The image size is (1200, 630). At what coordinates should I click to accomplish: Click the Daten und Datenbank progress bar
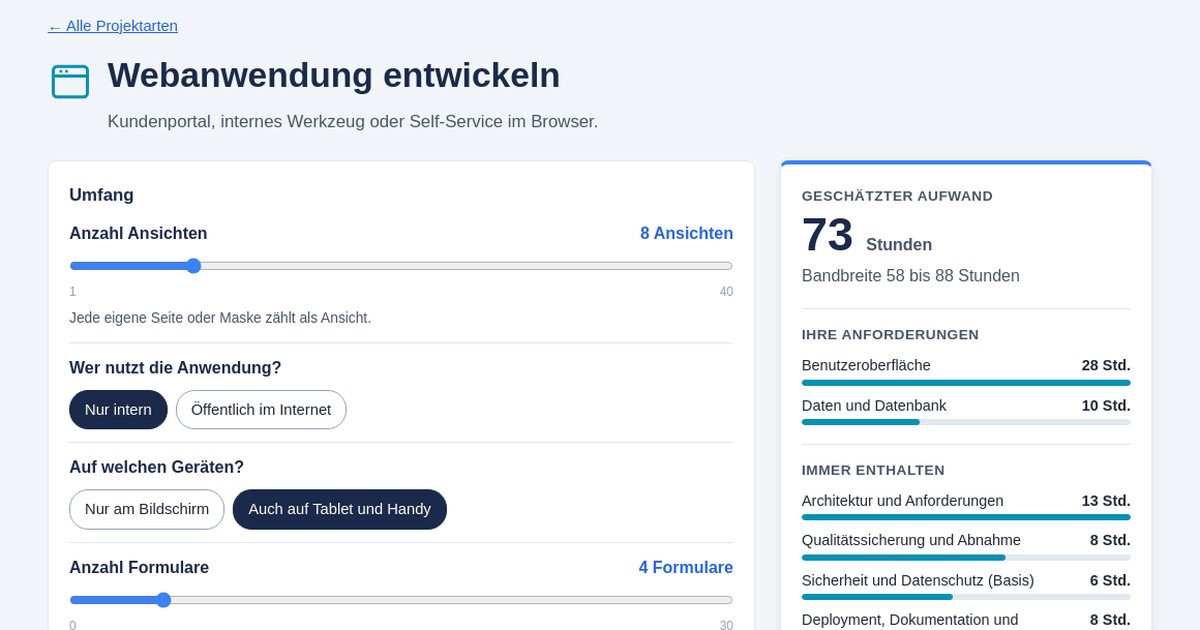966,422
